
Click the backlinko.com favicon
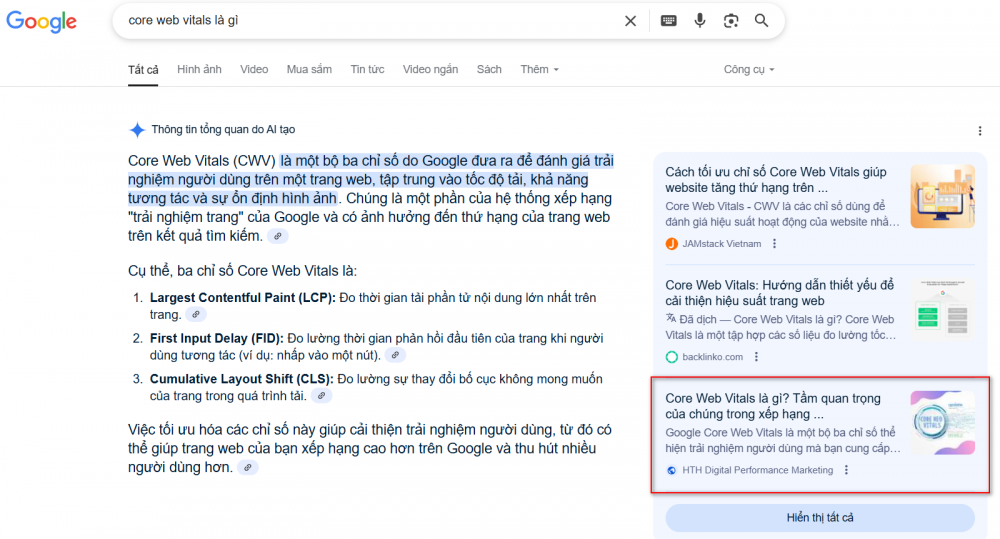coord(672,357)
